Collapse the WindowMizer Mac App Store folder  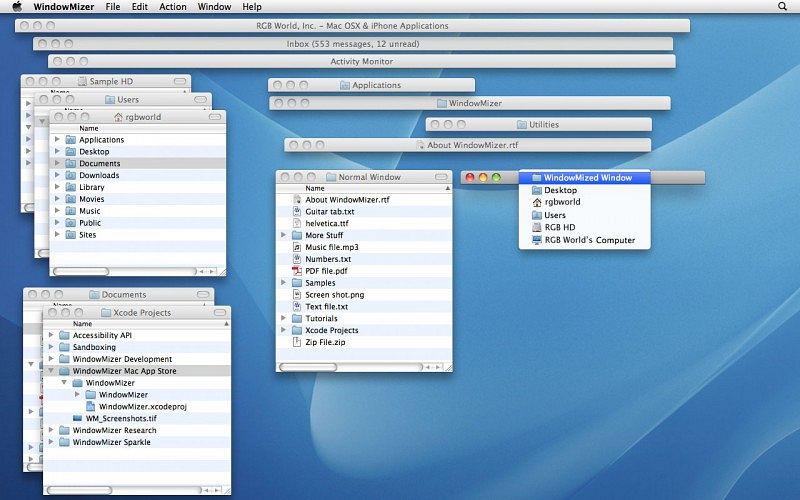[x=52, y=371]
